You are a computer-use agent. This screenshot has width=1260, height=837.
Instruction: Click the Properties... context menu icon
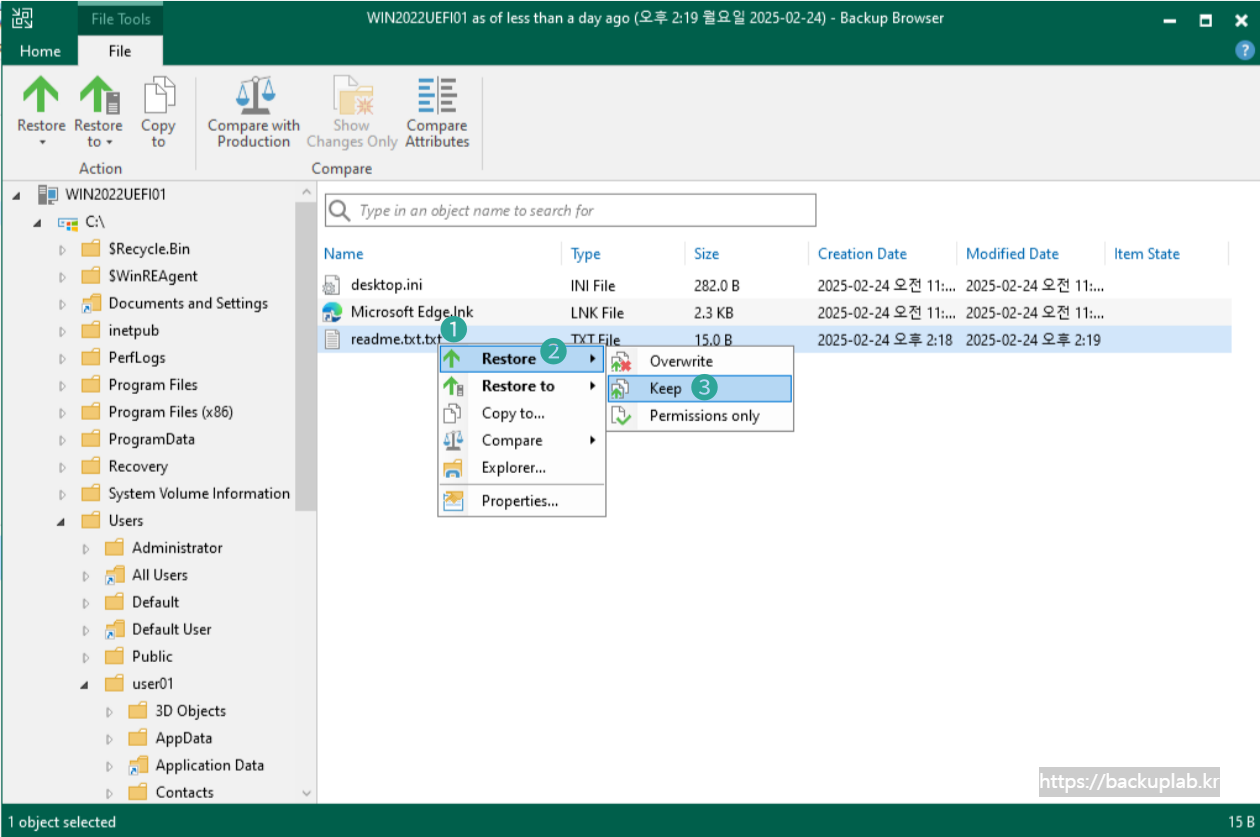point(453,501)
